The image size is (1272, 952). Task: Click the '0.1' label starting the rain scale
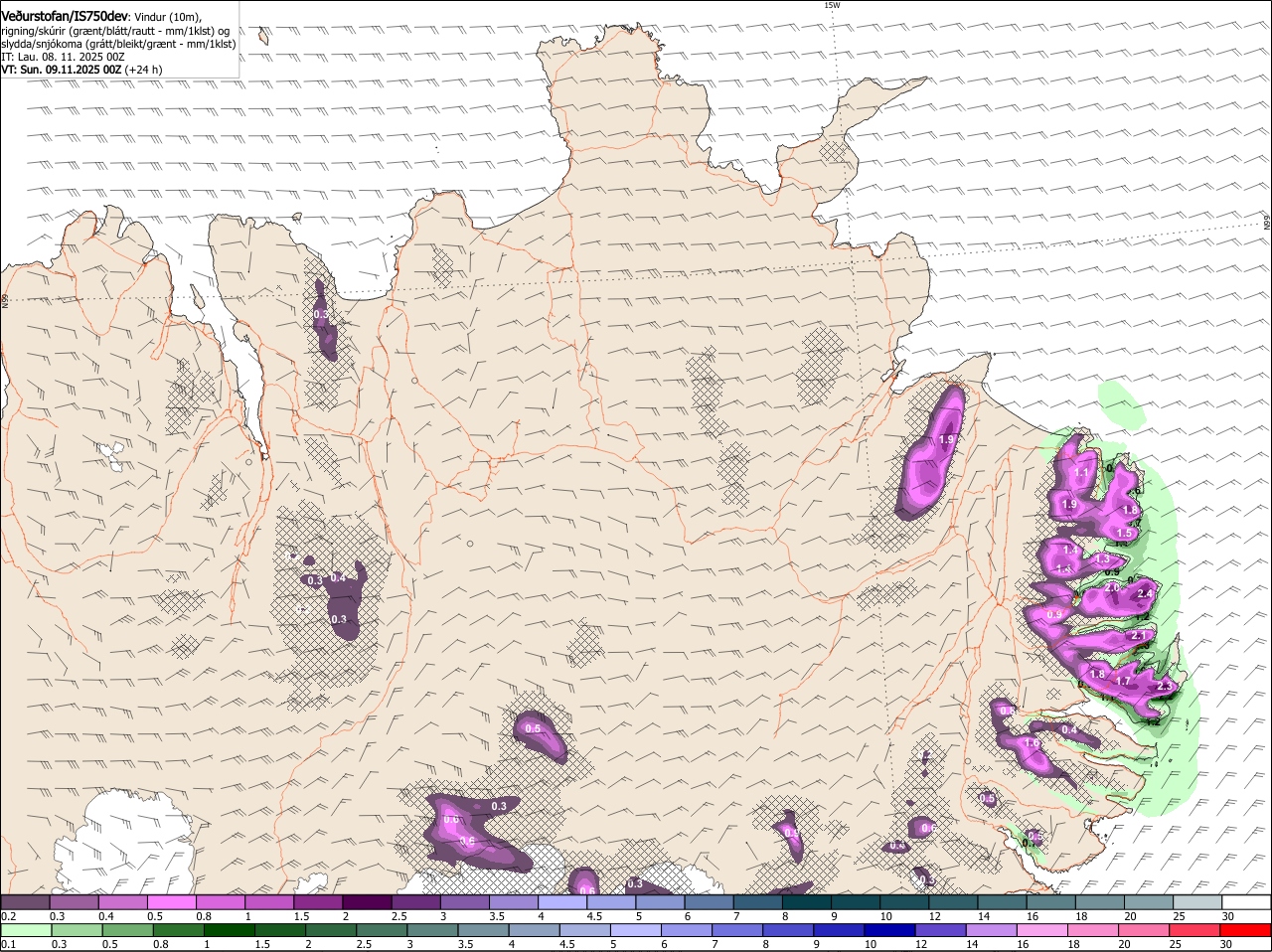[x=8, y=944]
